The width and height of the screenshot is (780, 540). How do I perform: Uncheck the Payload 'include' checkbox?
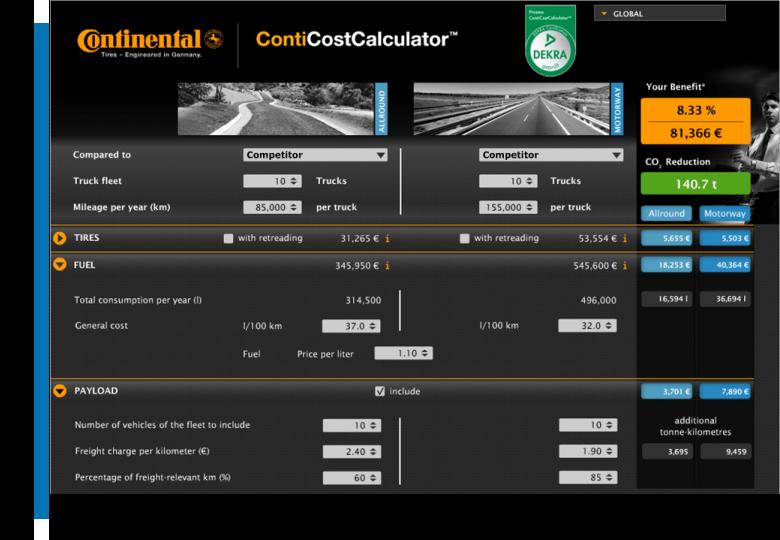(380, 391)
